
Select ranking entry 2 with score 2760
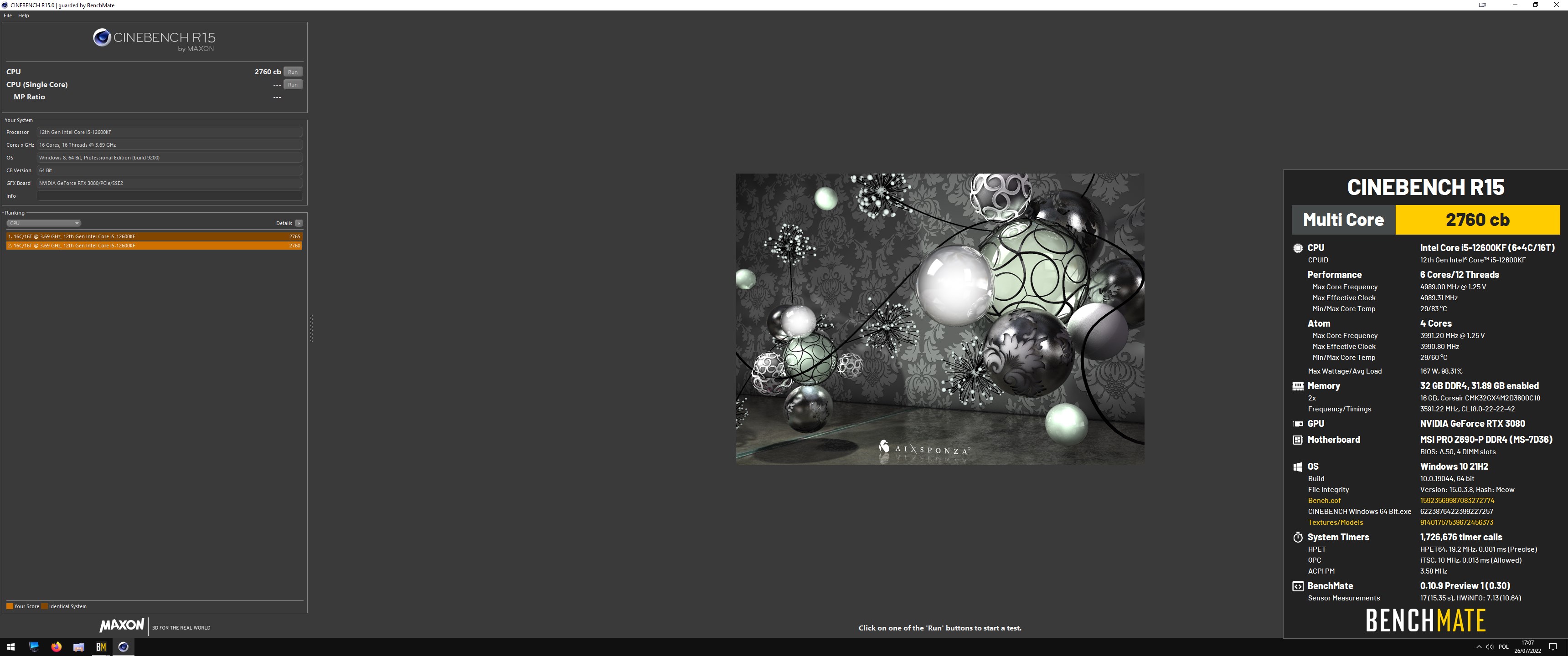pos(154,246)
